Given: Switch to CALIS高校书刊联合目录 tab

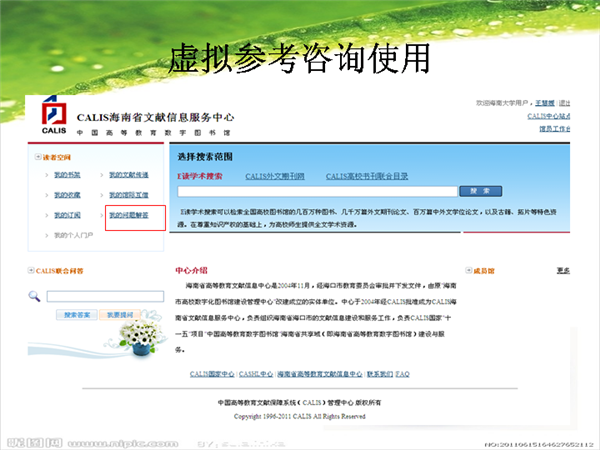Looking at the screenshot, I should click(367, 176).
